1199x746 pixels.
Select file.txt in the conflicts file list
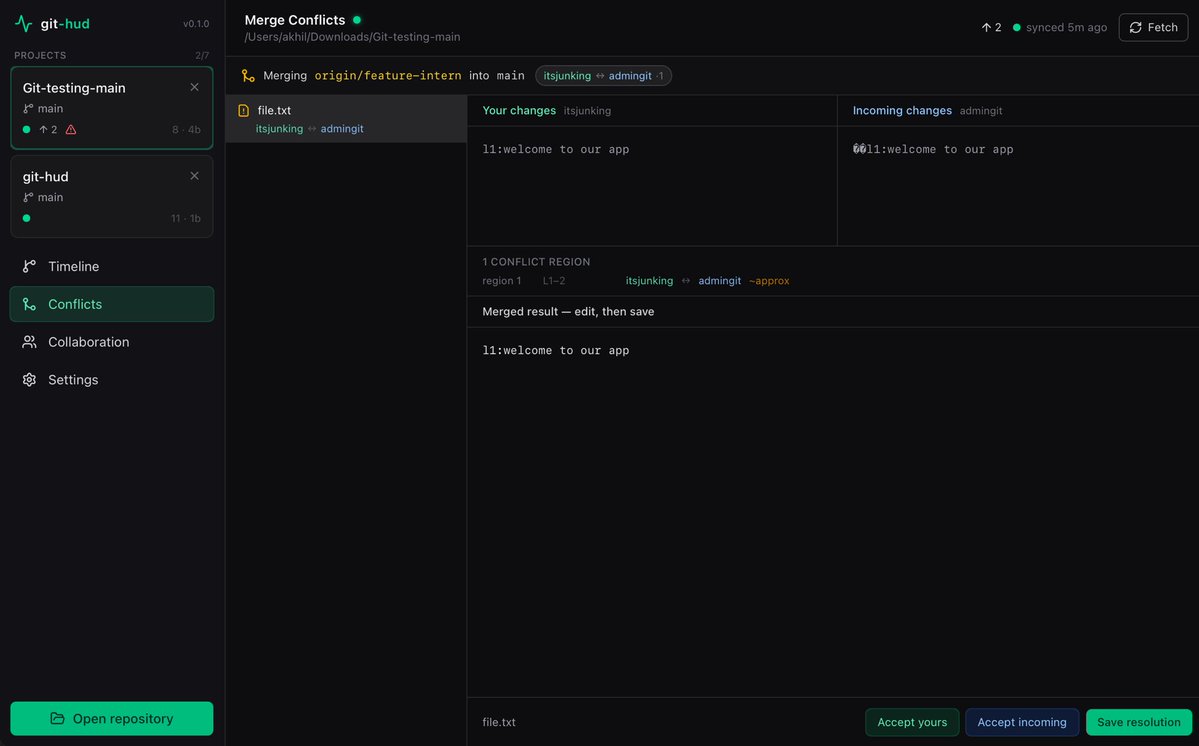coord(346,118)
